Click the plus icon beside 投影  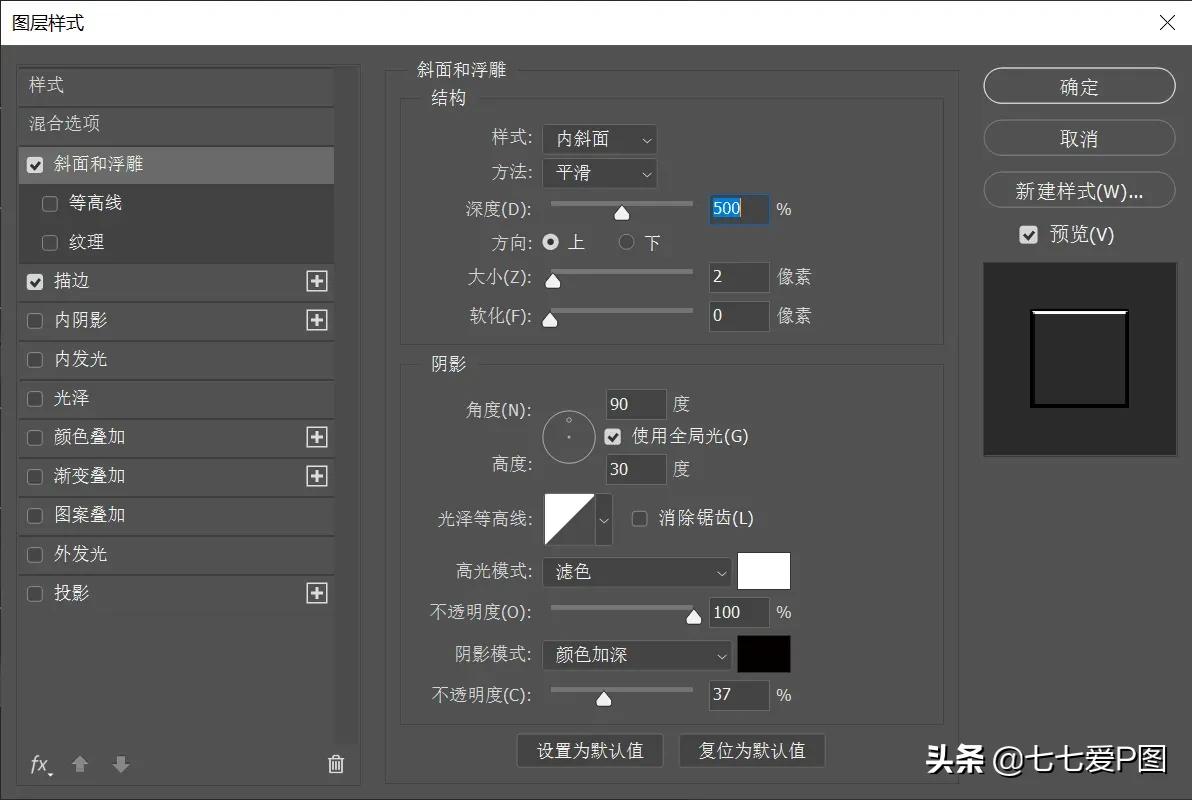point(317,593)
